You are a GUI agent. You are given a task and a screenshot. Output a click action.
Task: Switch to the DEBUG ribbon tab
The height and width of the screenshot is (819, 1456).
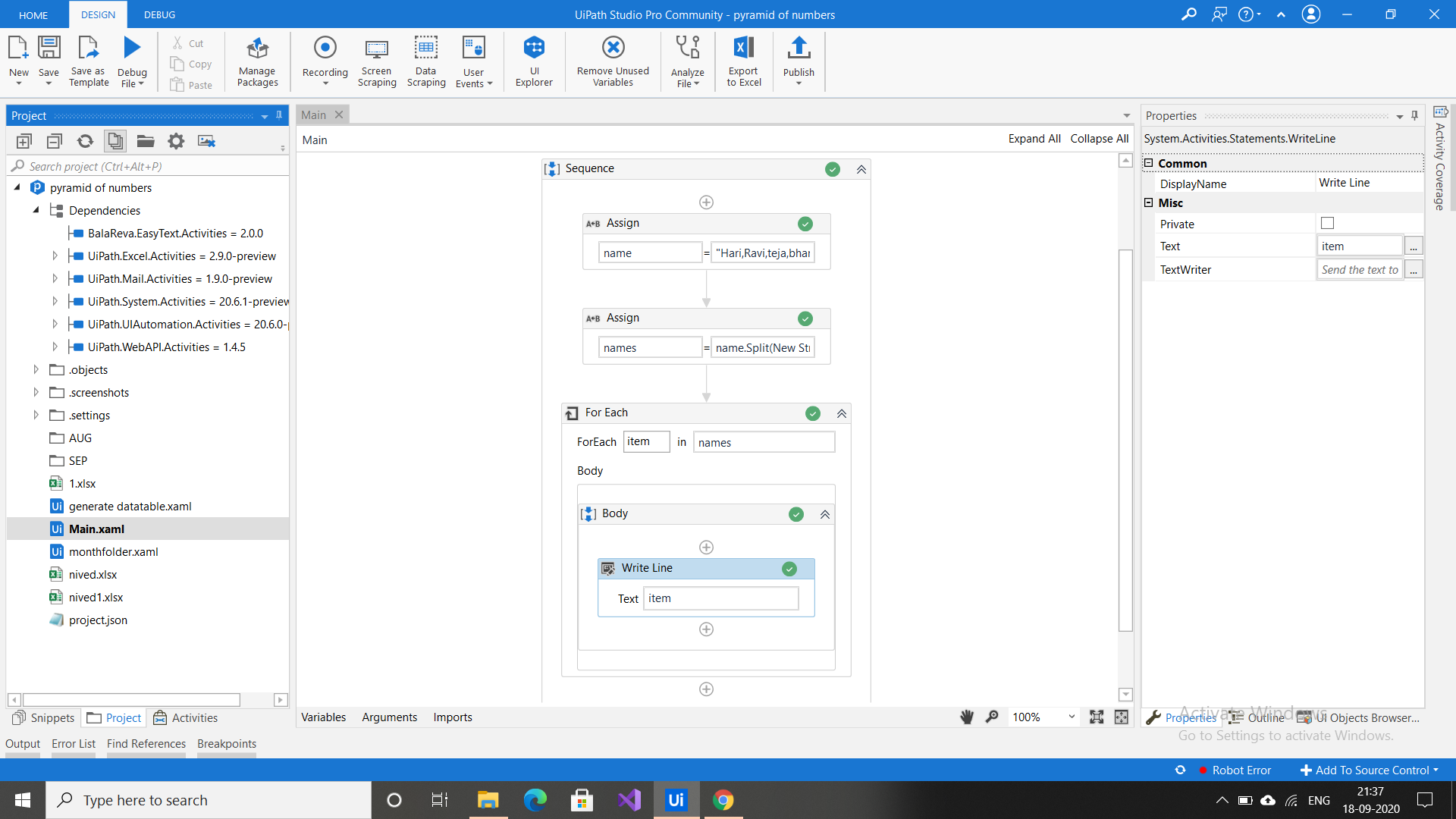[x=159, y=14]
